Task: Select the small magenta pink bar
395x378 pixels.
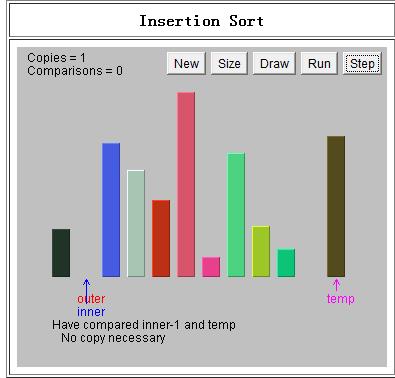Action: pos(211,267)
